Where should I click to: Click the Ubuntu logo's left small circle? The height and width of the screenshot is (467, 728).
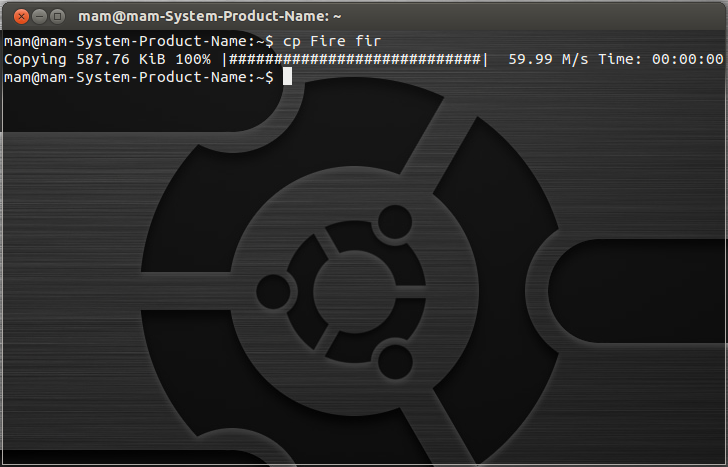276,289
